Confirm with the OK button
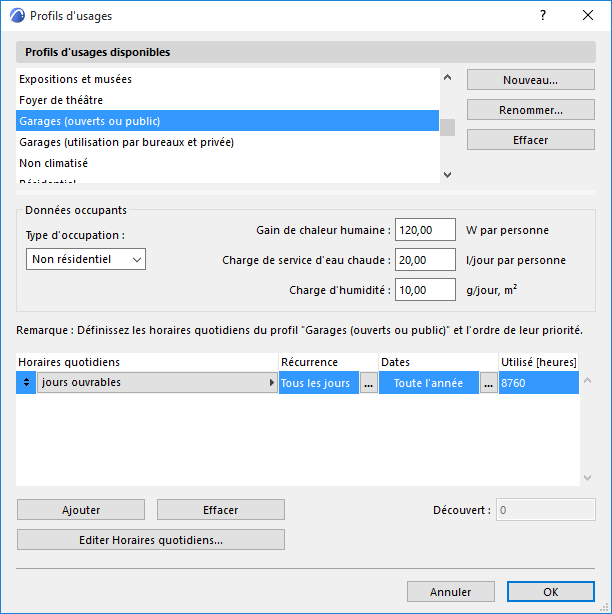Screen dimensions: 612x614 tap(551, 592)
